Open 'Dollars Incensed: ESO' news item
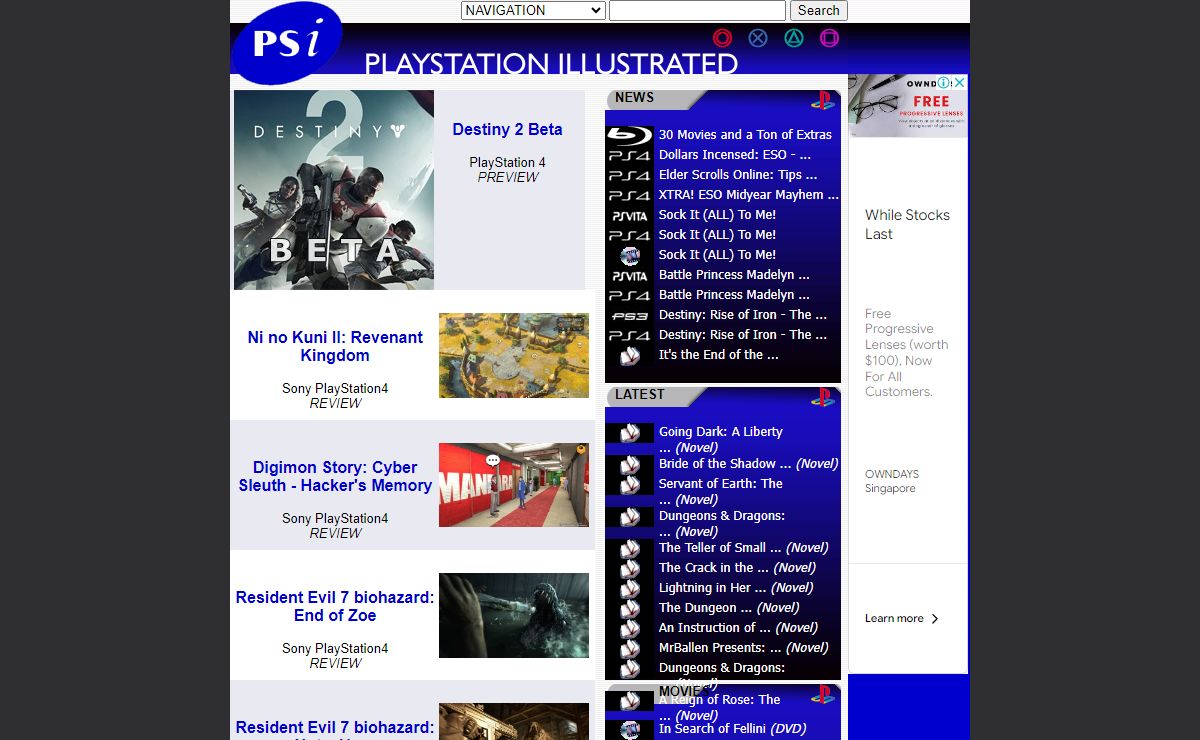The image size is (1200, 740). click(x=735, y=155)
